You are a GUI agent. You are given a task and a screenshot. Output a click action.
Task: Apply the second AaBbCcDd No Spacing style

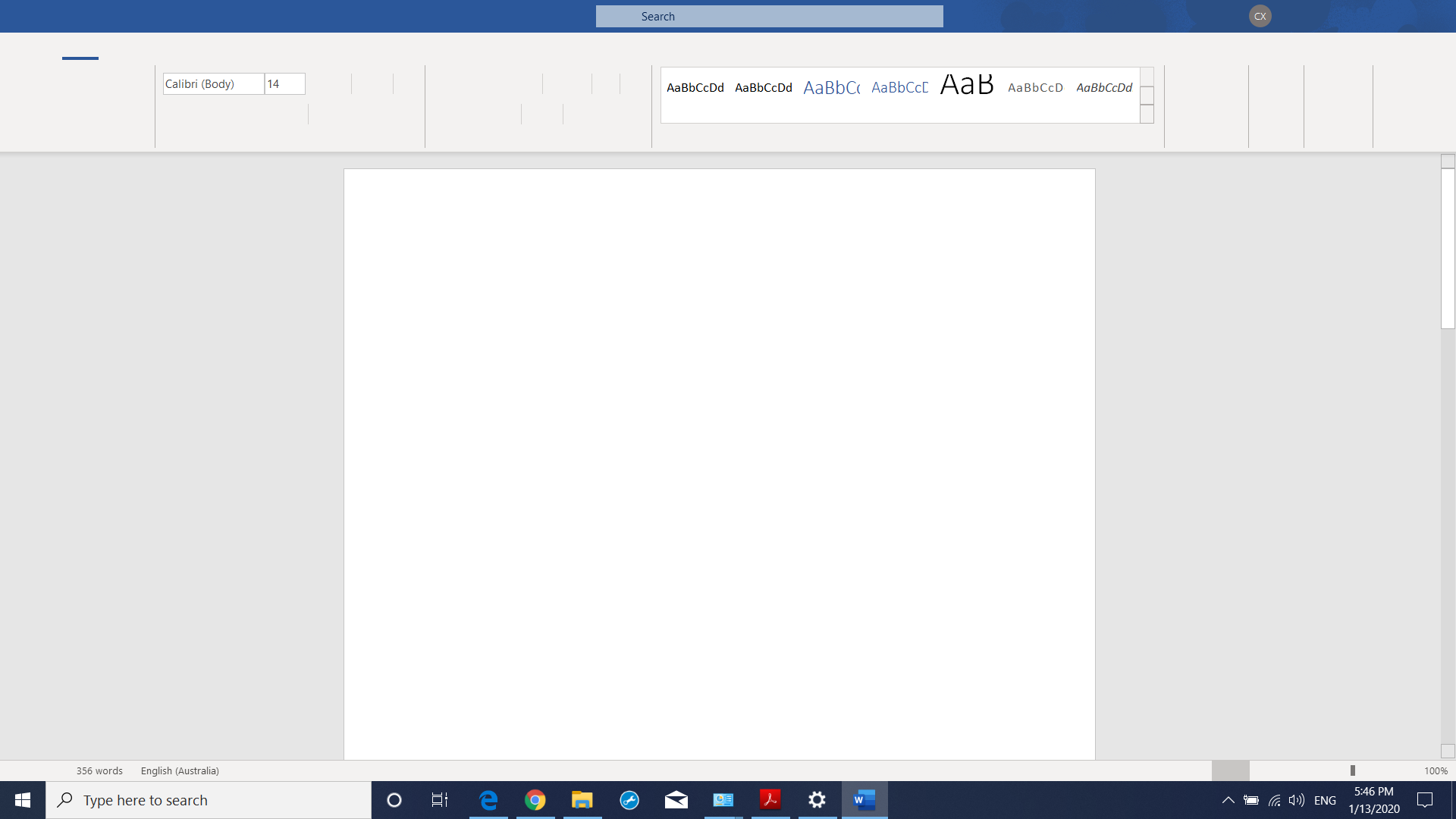[x=764, y=88]
